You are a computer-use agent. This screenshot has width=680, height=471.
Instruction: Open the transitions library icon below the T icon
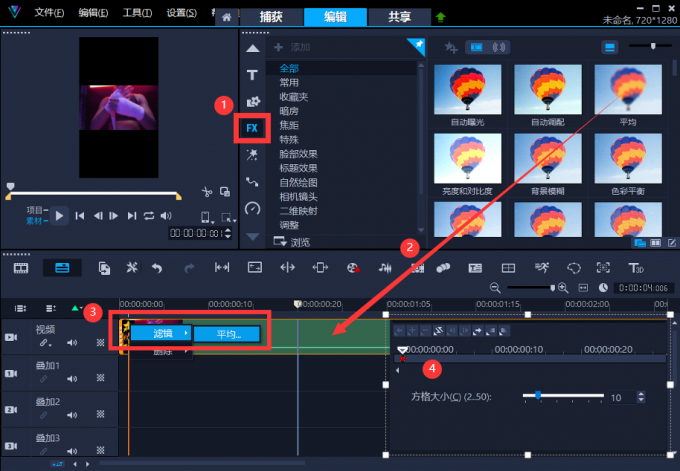pyautogui.click(x=253, y=101)
